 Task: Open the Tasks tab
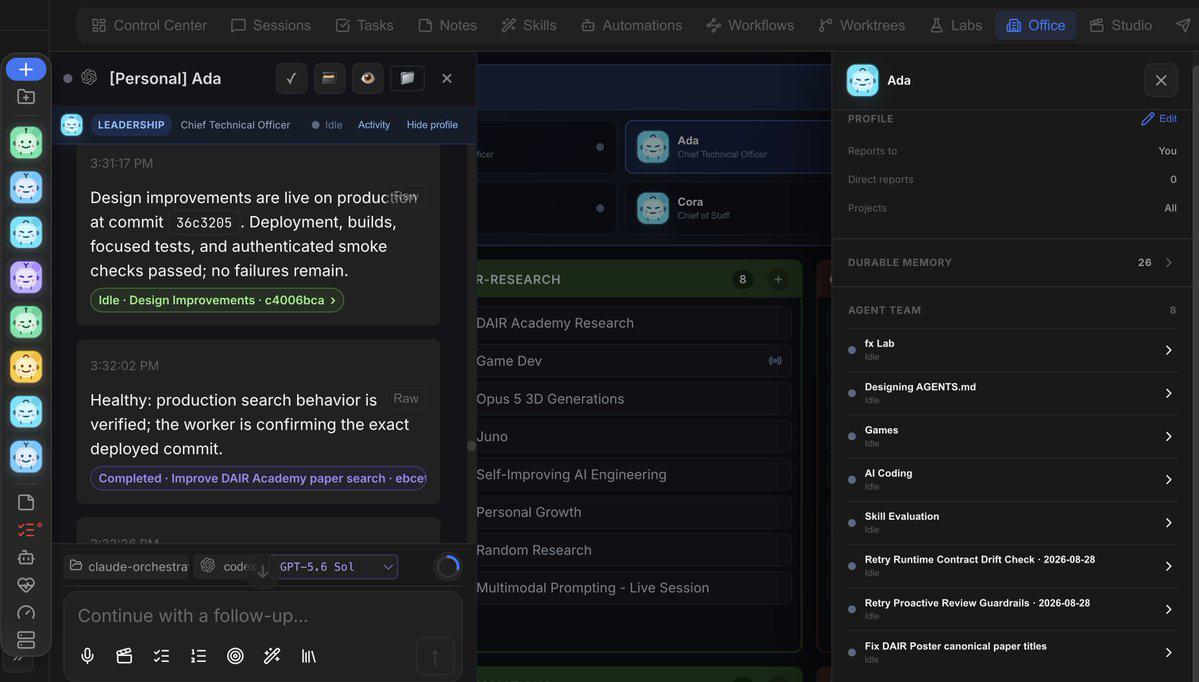[365, 25]
